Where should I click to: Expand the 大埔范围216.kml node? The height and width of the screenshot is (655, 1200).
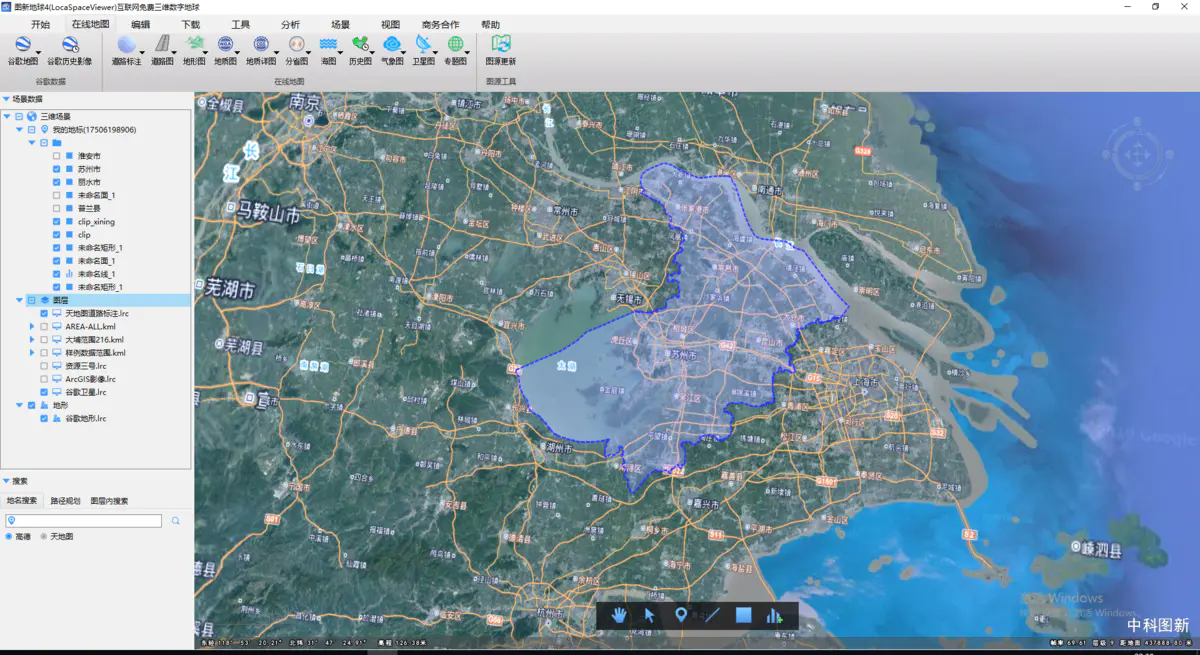(x=32, y=339)
